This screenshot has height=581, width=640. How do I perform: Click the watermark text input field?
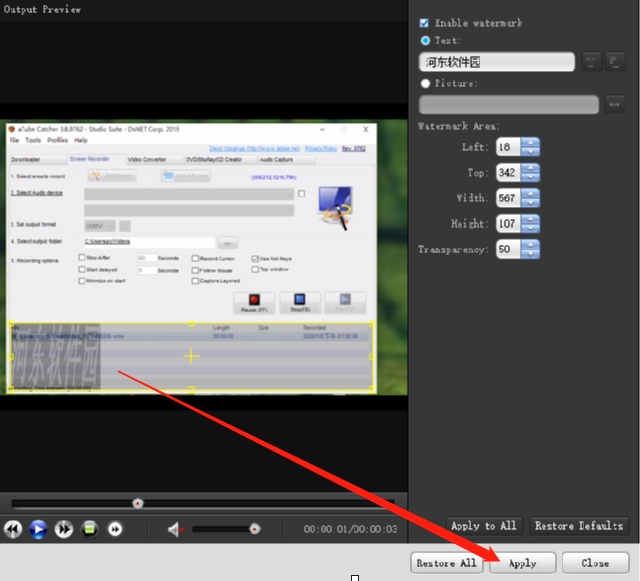pyautogui.click(x=496, y=62)
